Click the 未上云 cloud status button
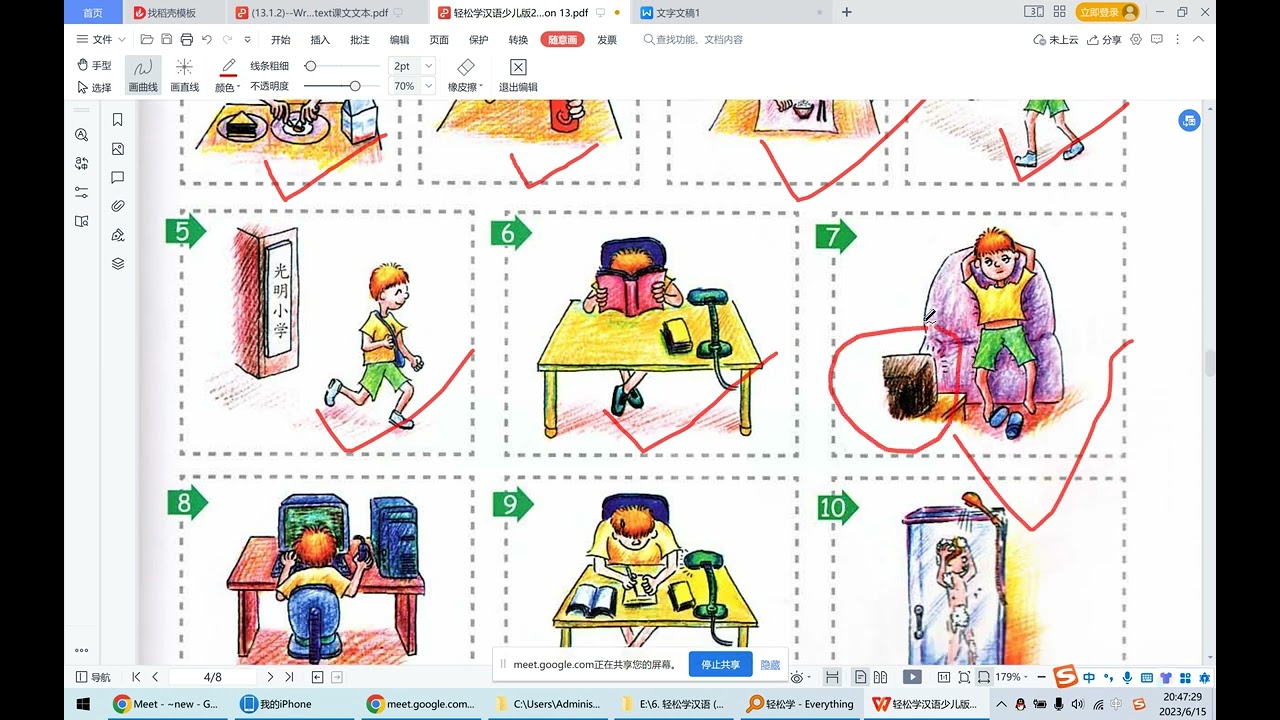Viewport: 1280px width, 720px height. tap(1056, 40)
